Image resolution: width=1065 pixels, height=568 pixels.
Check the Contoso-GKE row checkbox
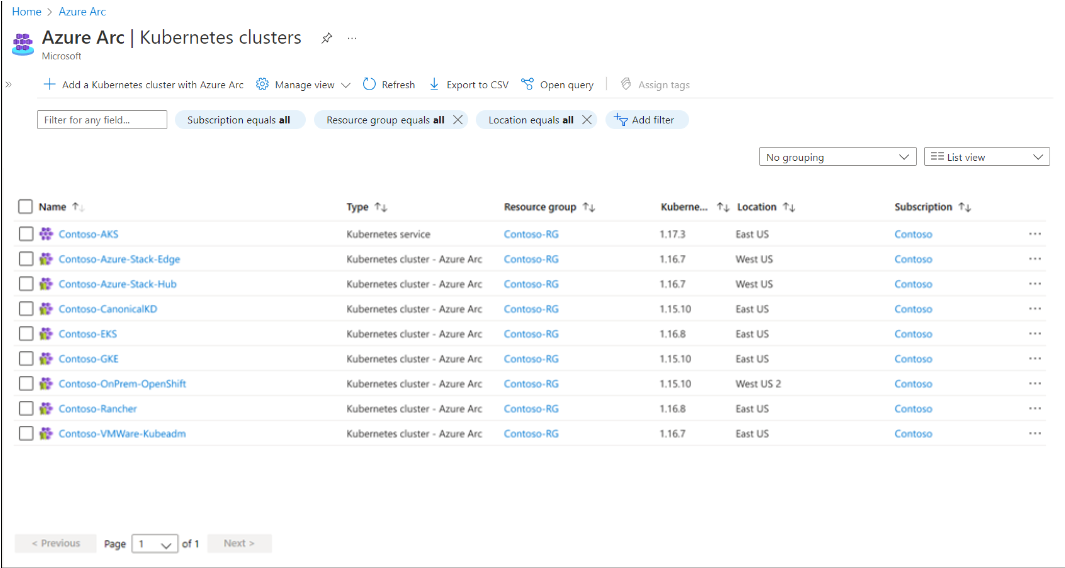pos(26,359)
